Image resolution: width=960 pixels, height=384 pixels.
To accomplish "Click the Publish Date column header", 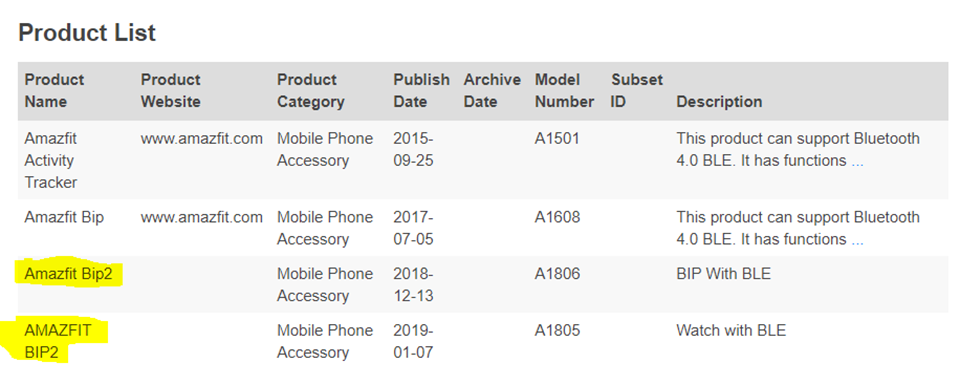I will (x=421, y=91).
